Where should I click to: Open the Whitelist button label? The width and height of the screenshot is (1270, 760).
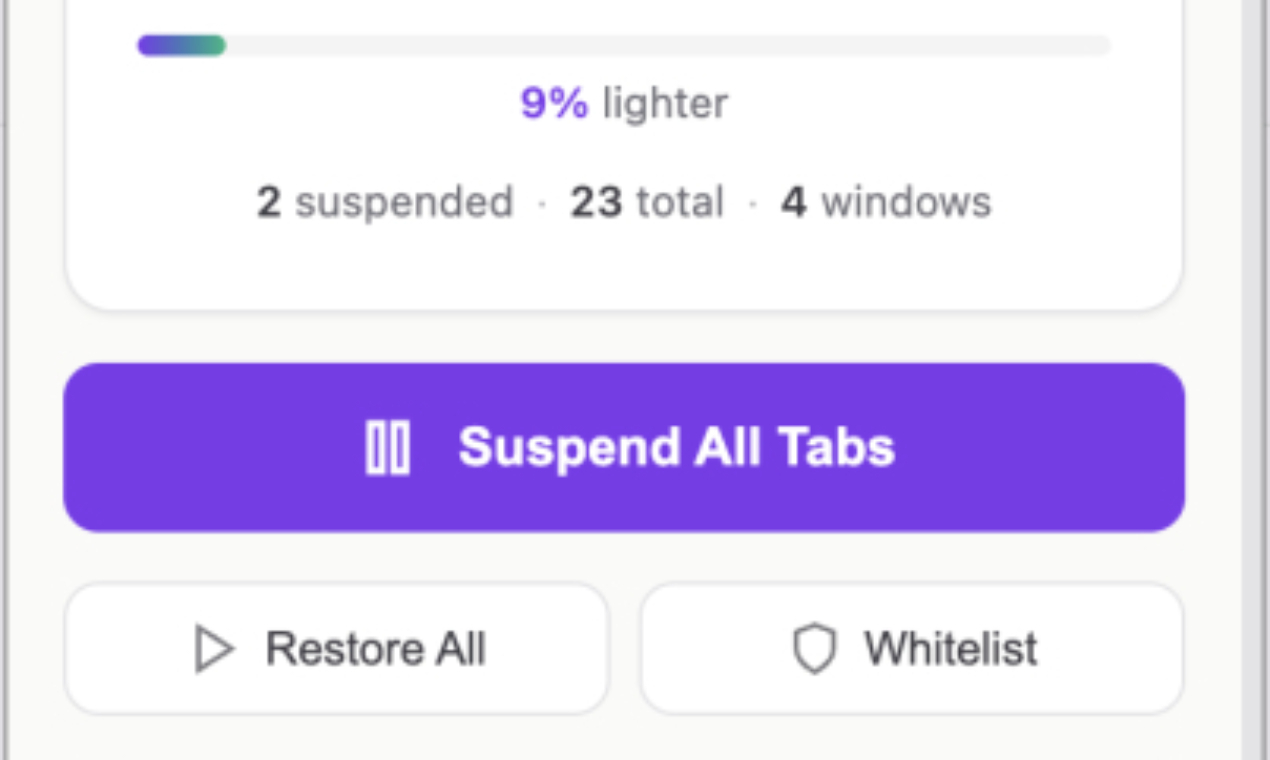pyautogui.click(x=950, y=649)
